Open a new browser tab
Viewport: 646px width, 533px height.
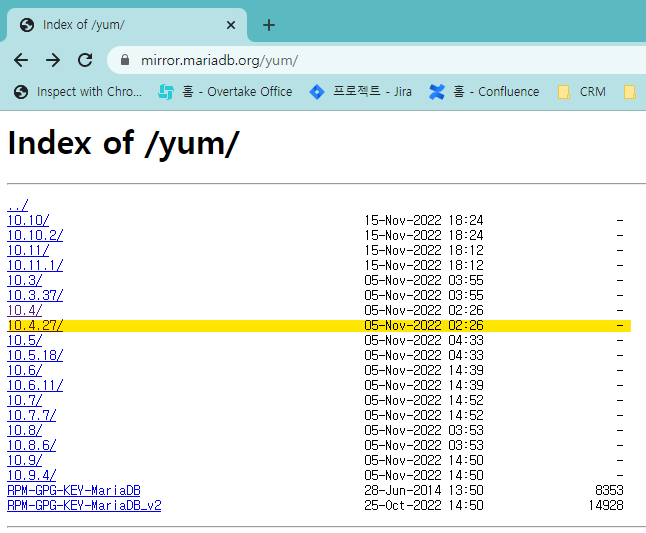tap(269, 25)
